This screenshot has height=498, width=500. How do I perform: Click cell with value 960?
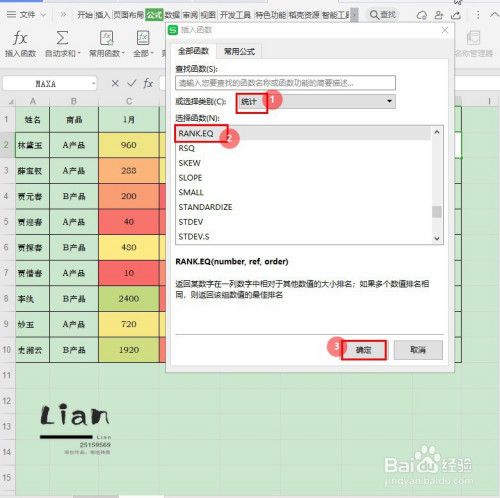[x=129, y=145]
